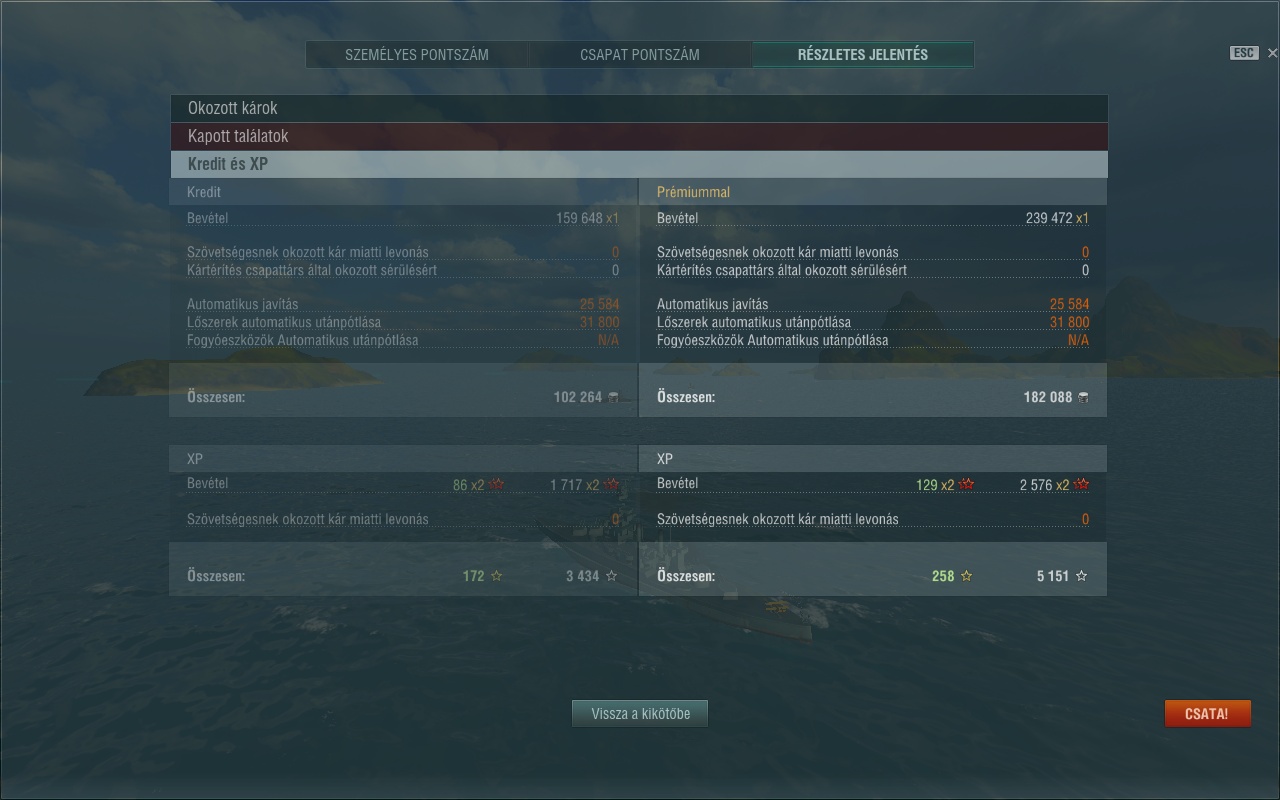The width and height of the screenshot is (1280, 800).
Task: Click the ESC key button
Action: (x=1243, y=53)
